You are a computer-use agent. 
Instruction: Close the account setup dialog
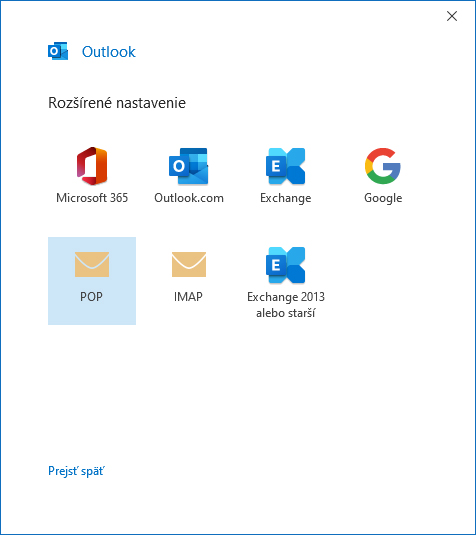pos(452,16)
